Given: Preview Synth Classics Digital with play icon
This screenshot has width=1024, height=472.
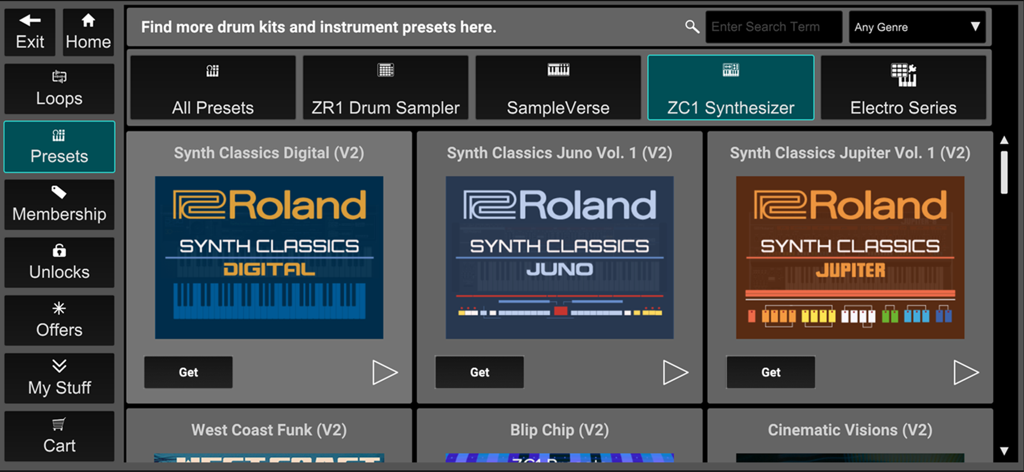Looking at the screenshot, I should pos(385,372).
